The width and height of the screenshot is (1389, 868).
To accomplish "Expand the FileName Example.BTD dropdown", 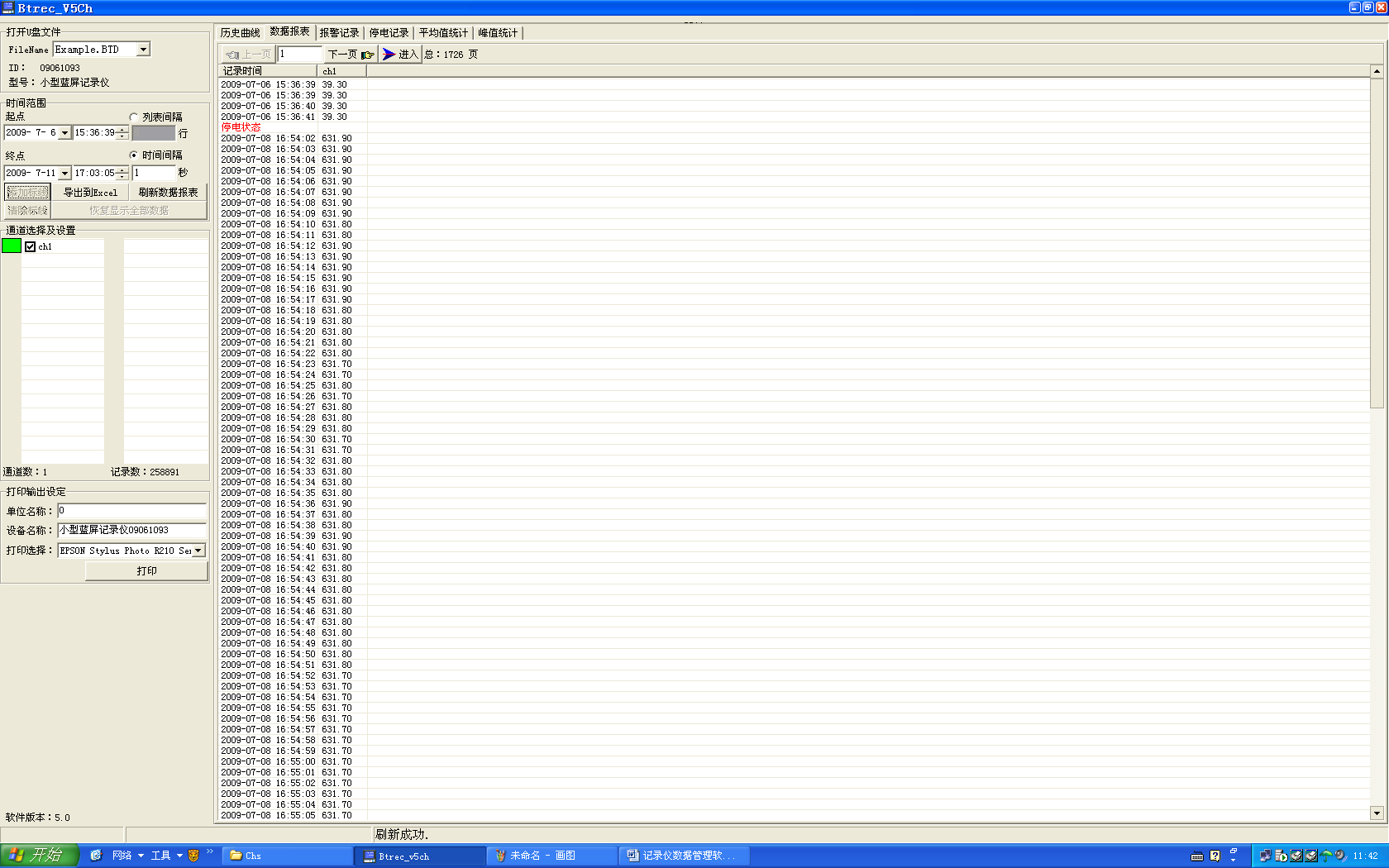I will 143,50.
